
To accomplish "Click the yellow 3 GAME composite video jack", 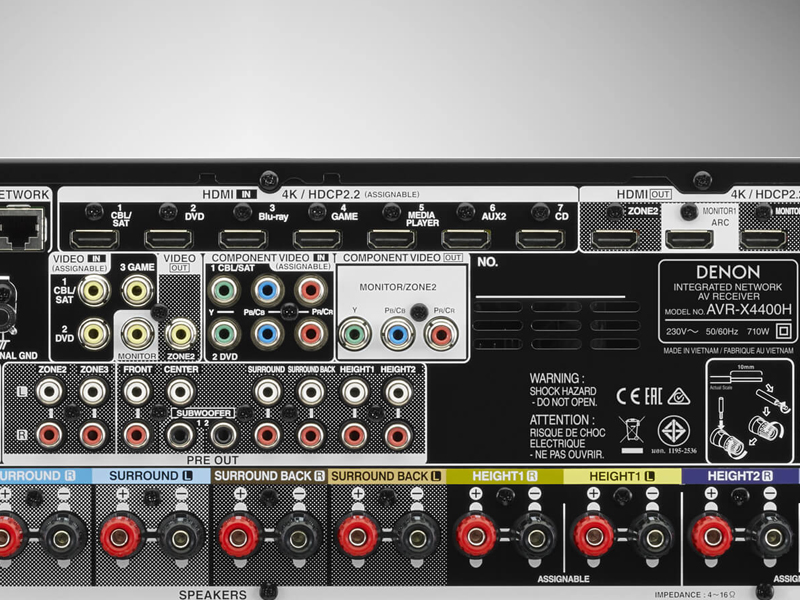I will pos(137,290).
